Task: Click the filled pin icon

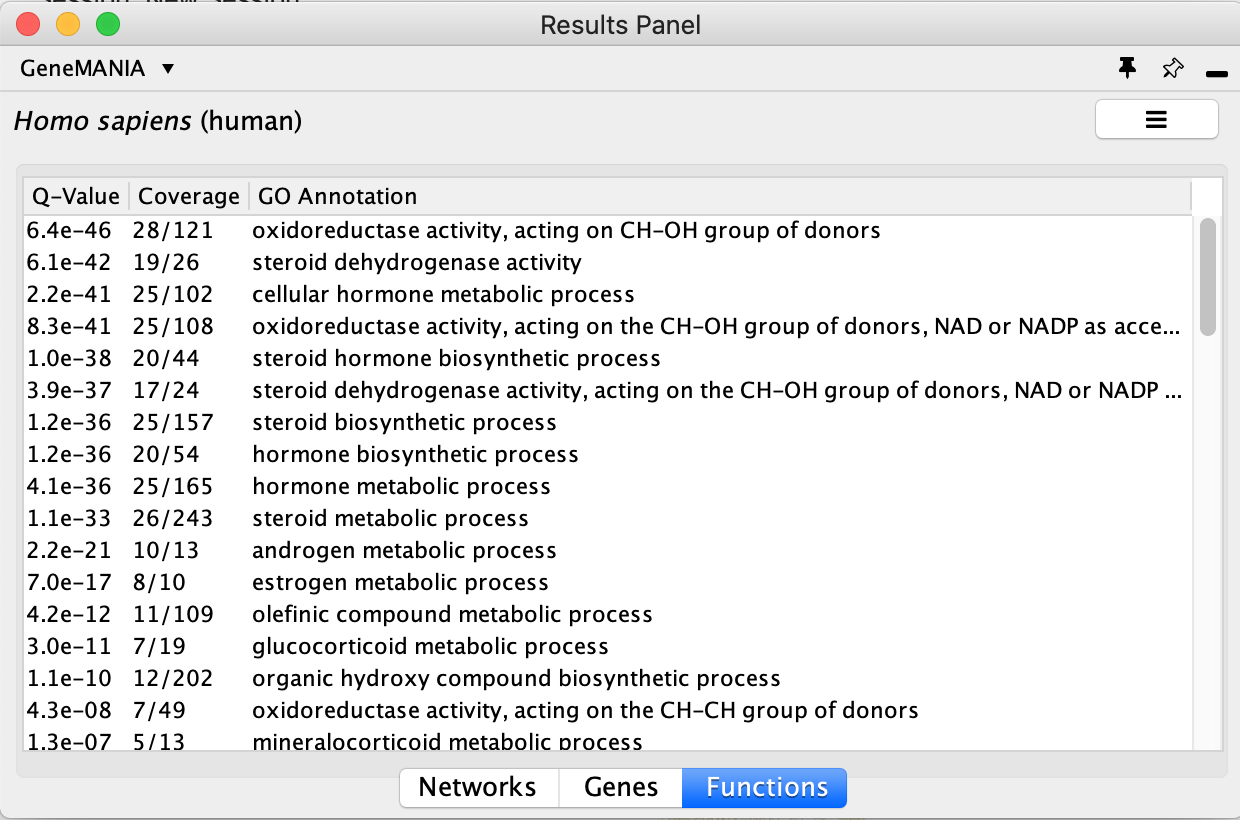Action: pos(1127,68)
